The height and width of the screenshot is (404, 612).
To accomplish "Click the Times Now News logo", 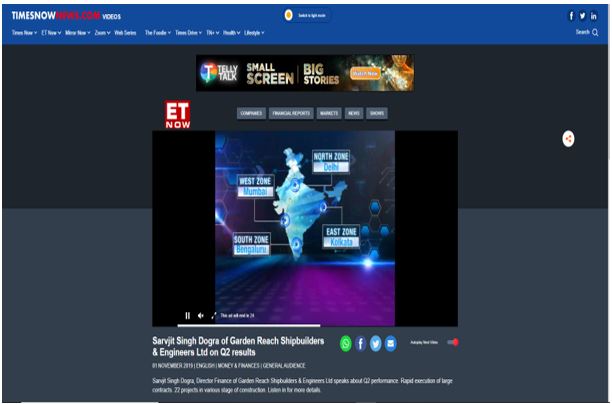I will point(56,16).
